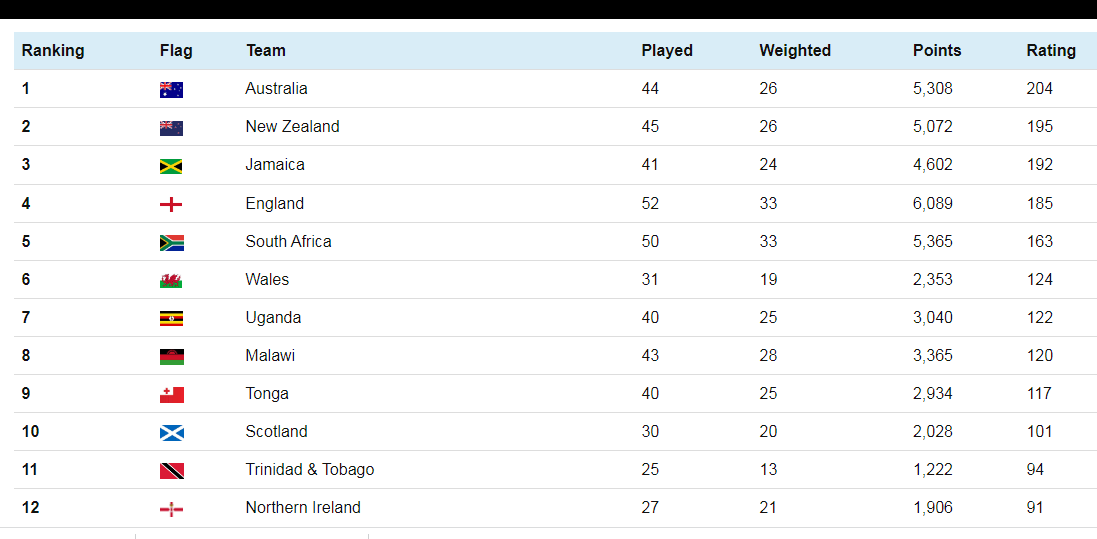
Task: Click the Played column header
Action: pyautogui.click(x=667, y=50)
